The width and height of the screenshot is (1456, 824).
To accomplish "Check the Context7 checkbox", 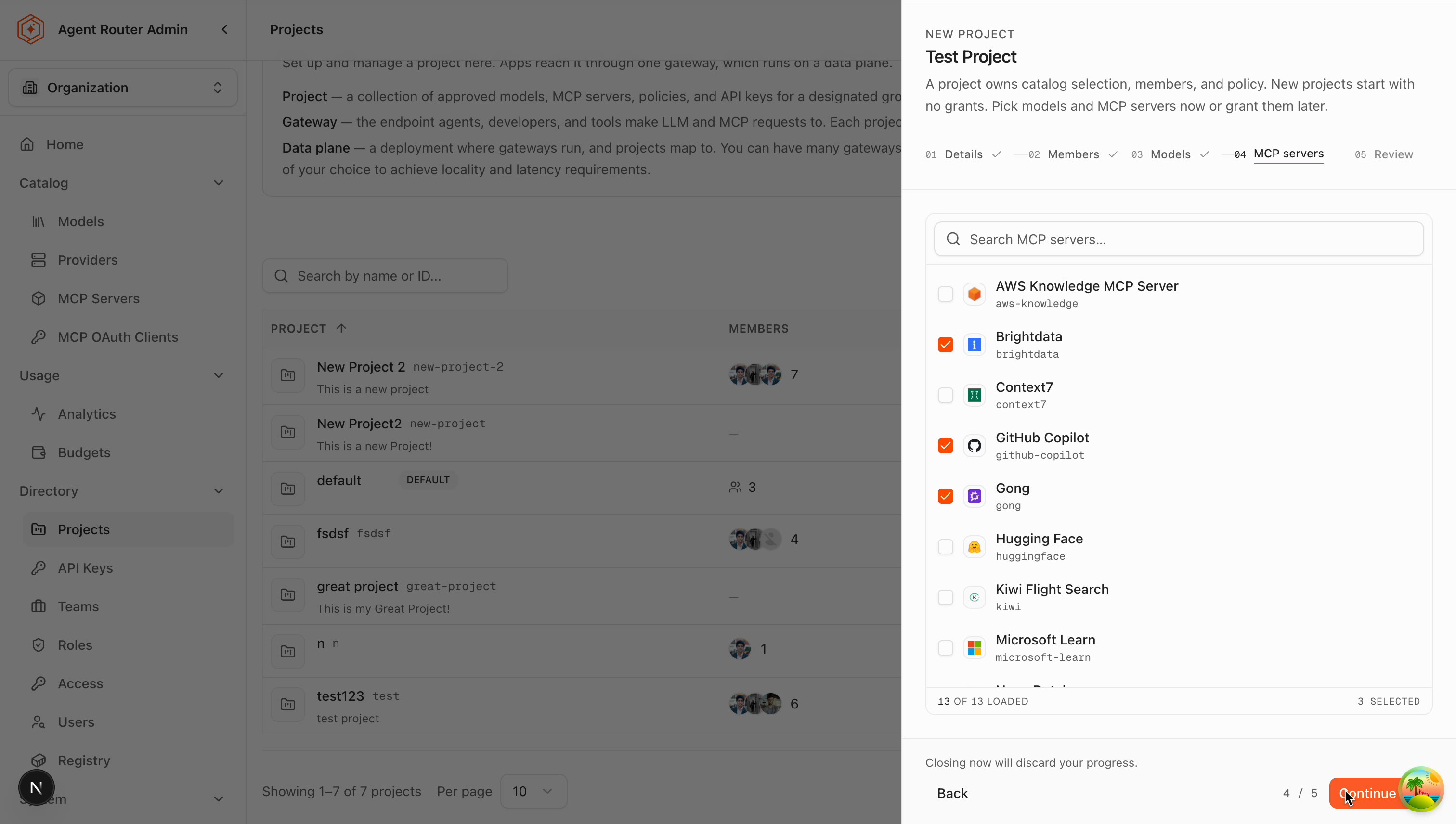I will (945, 395).
